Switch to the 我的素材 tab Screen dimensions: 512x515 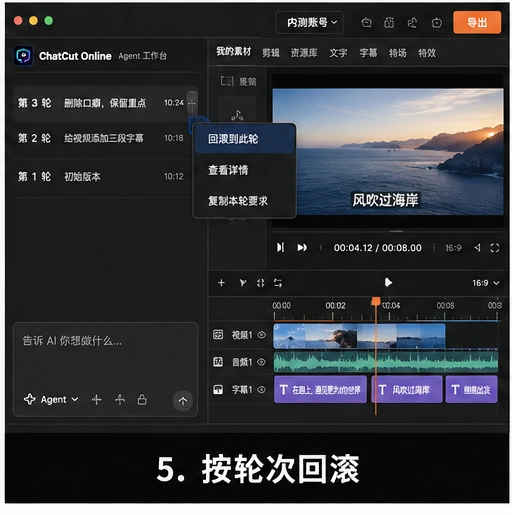233,52
